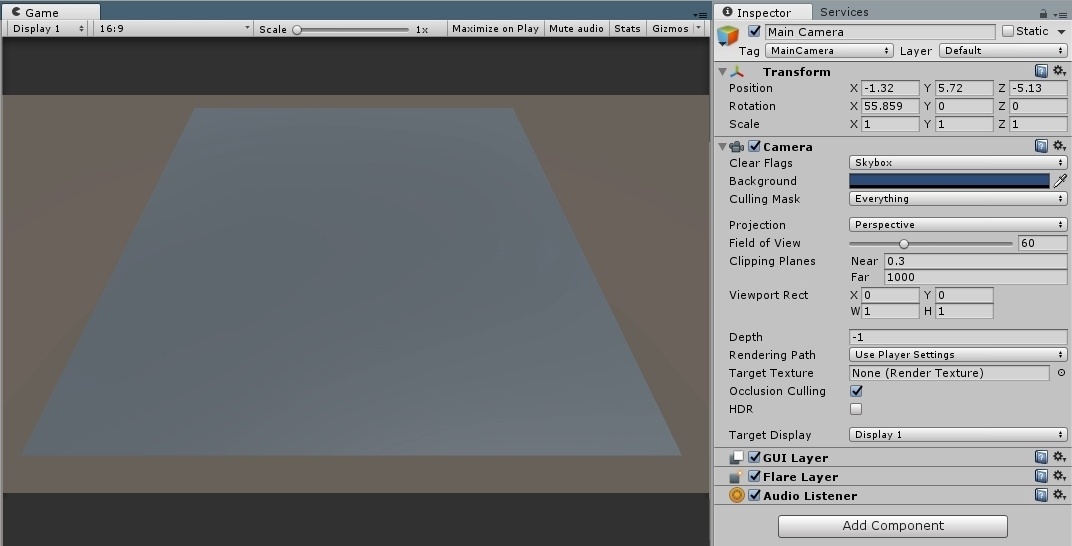Open the Audio Listener gear menu
This screenshot has height=546, width=1072.
[x=1059, y=495]
